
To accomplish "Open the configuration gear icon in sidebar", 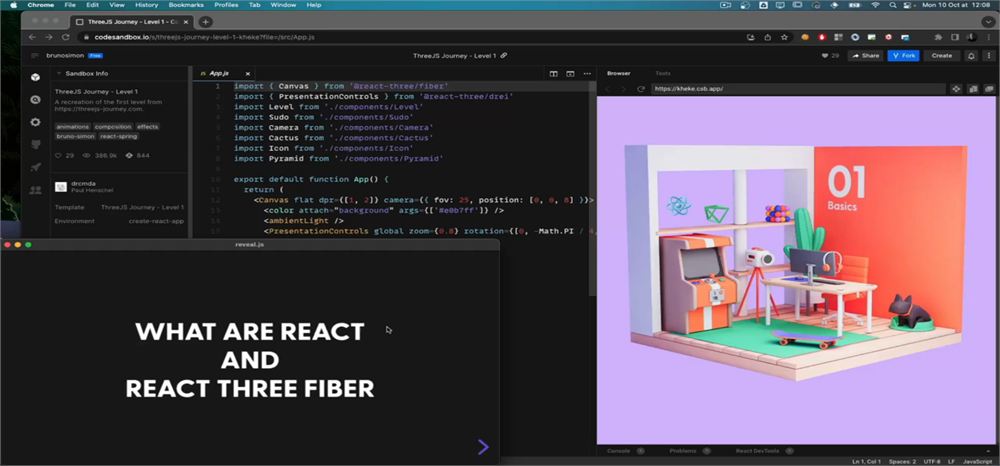I will point(36,122).
